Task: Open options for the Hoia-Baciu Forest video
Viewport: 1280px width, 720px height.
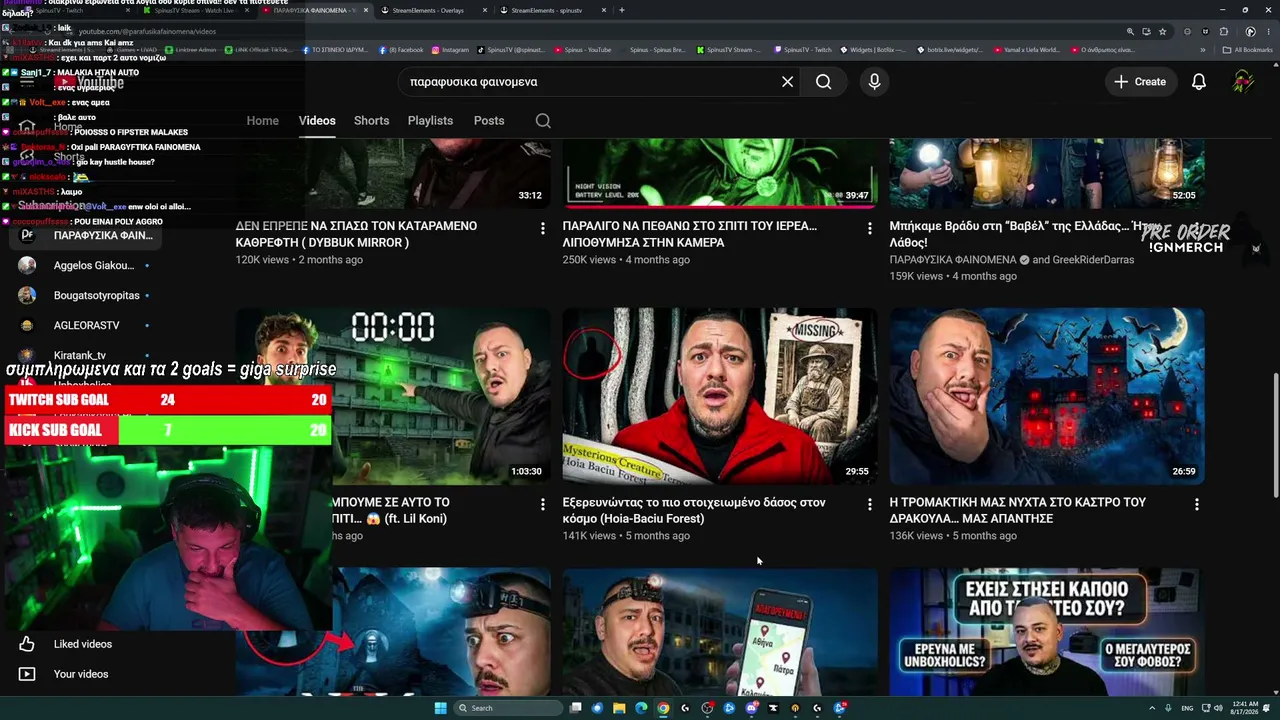Action: (870, 505)
